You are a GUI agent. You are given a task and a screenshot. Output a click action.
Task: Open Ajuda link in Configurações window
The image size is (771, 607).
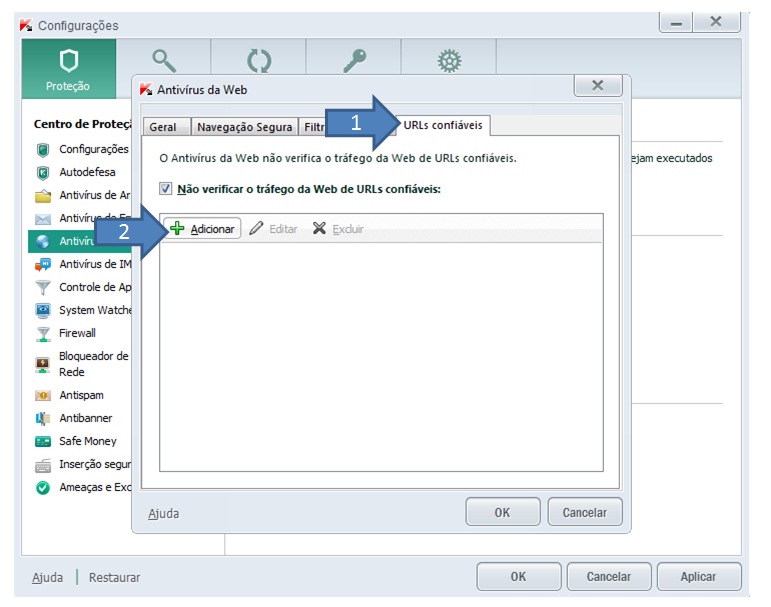[x=48, y=577]
